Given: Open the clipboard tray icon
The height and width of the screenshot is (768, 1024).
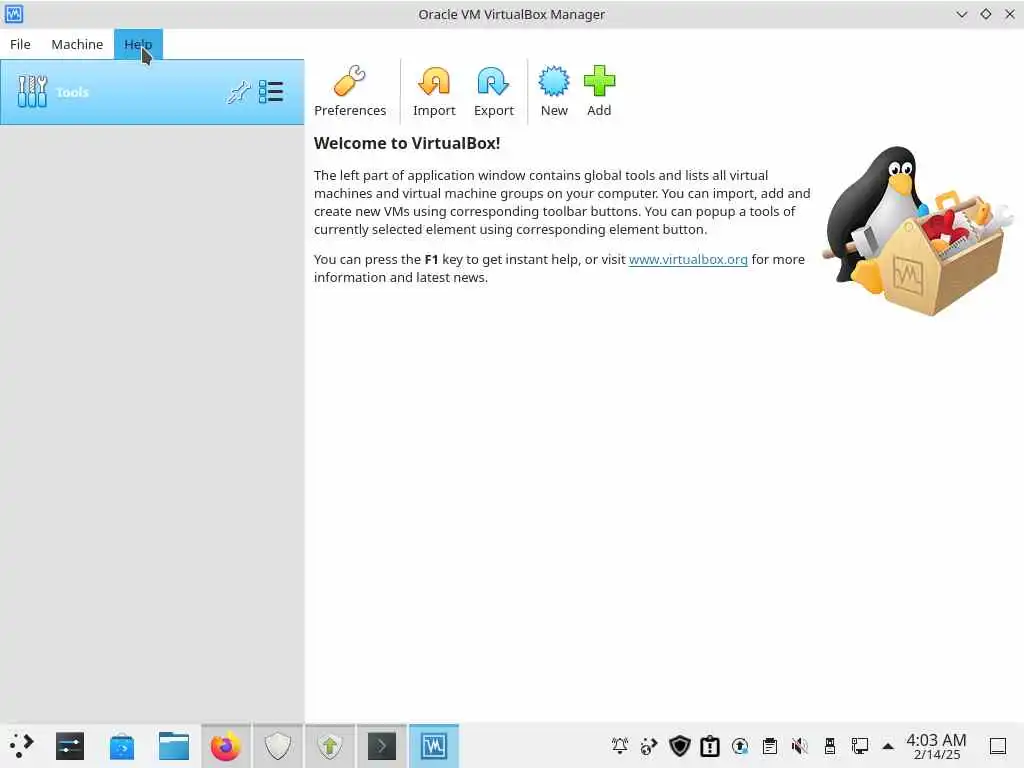Looking at the screenshot, I should pyautogui.click(x=770, y=746).
